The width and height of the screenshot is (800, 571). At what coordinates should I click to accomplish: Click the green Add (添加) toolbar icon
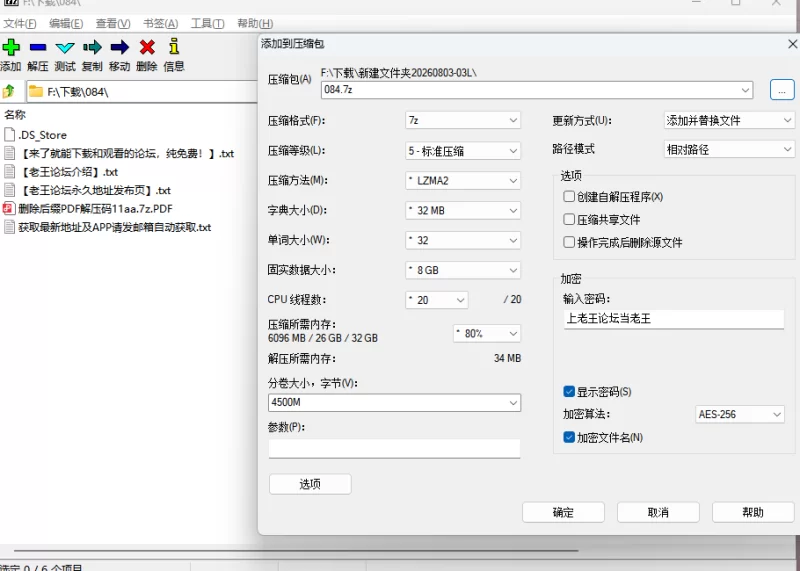tap(11, 47)
